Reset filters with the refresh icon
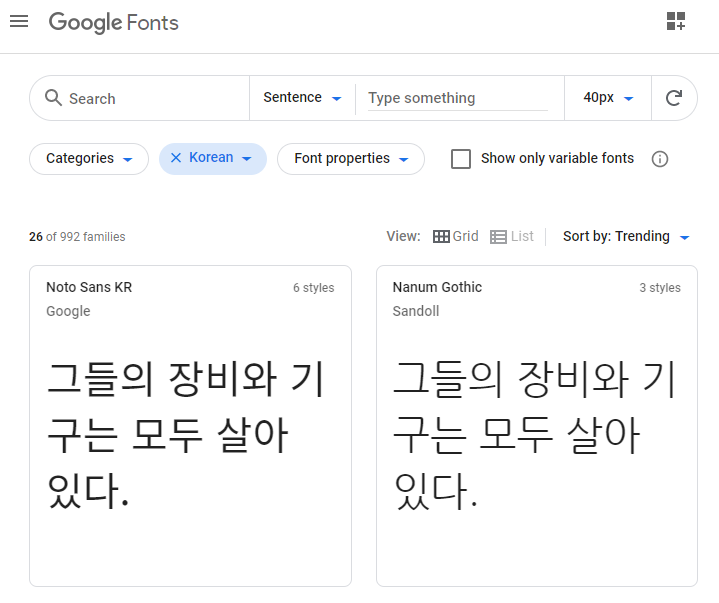The width and height of the screenshot is (719, 603). (674, 98)
